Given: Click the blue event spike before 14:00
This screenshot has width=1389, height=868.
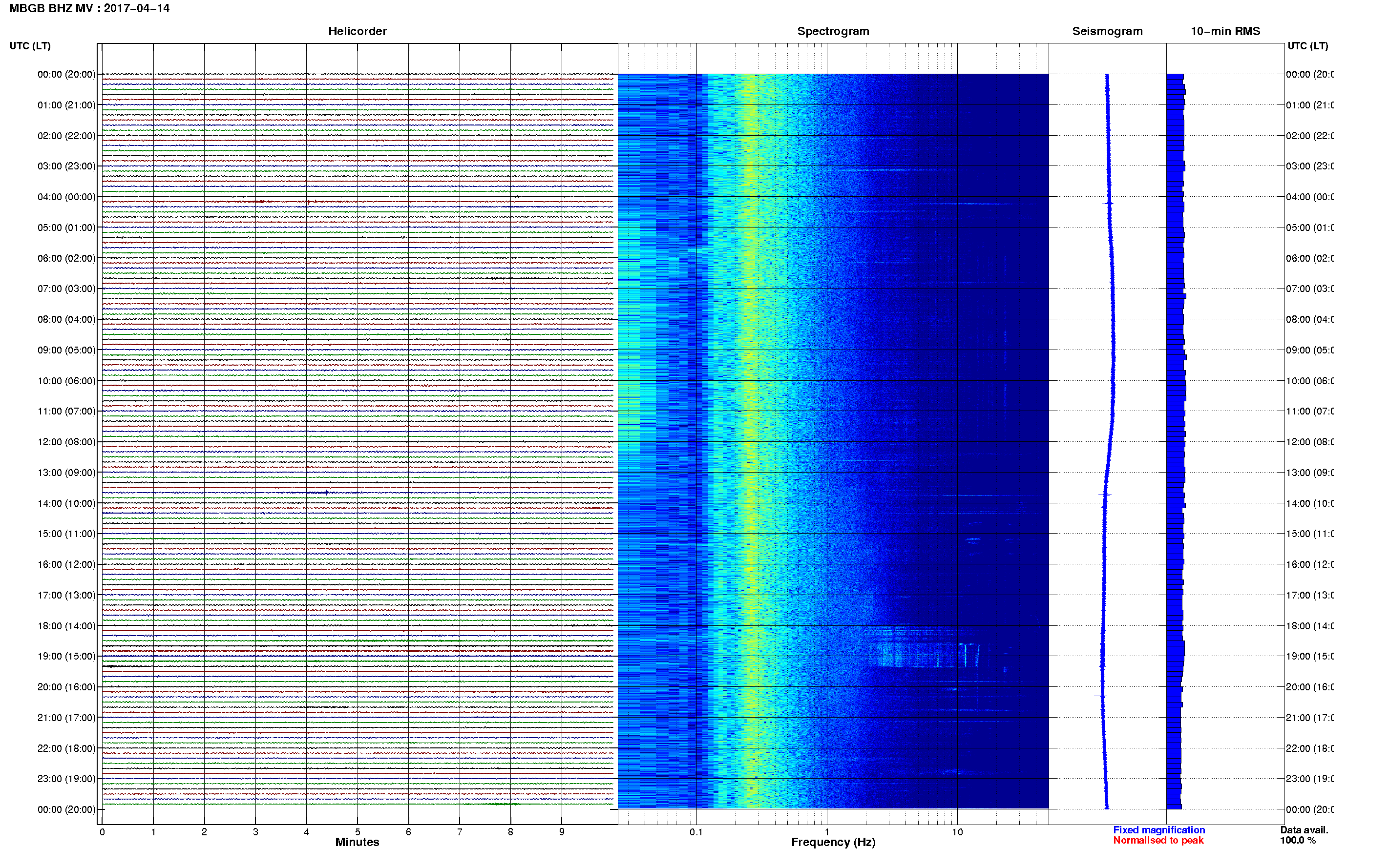Looking at the screenshot, I should [326, 493].
